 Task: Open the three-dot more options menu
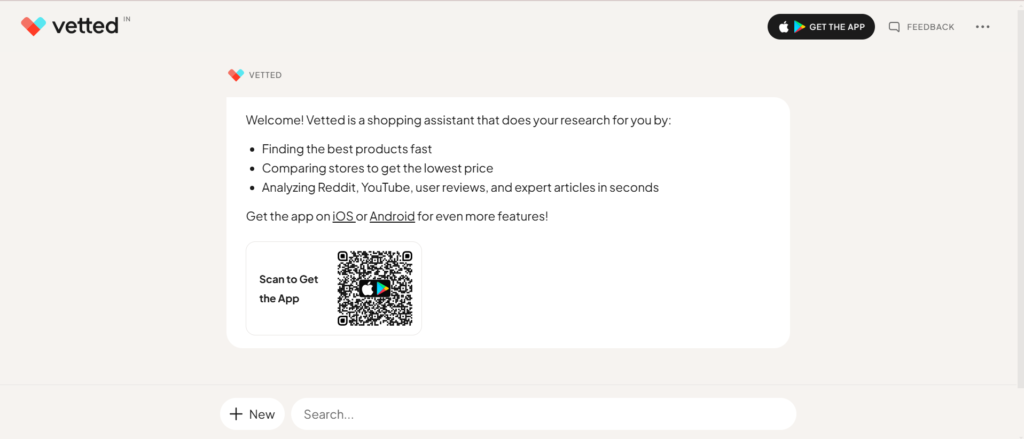click(x=982, y=27)
